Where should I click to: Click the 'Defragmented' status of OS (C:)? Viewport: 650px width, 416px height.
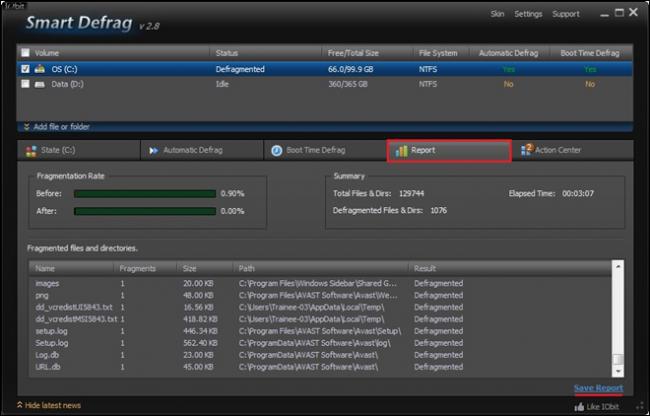[x=240, y=69]
